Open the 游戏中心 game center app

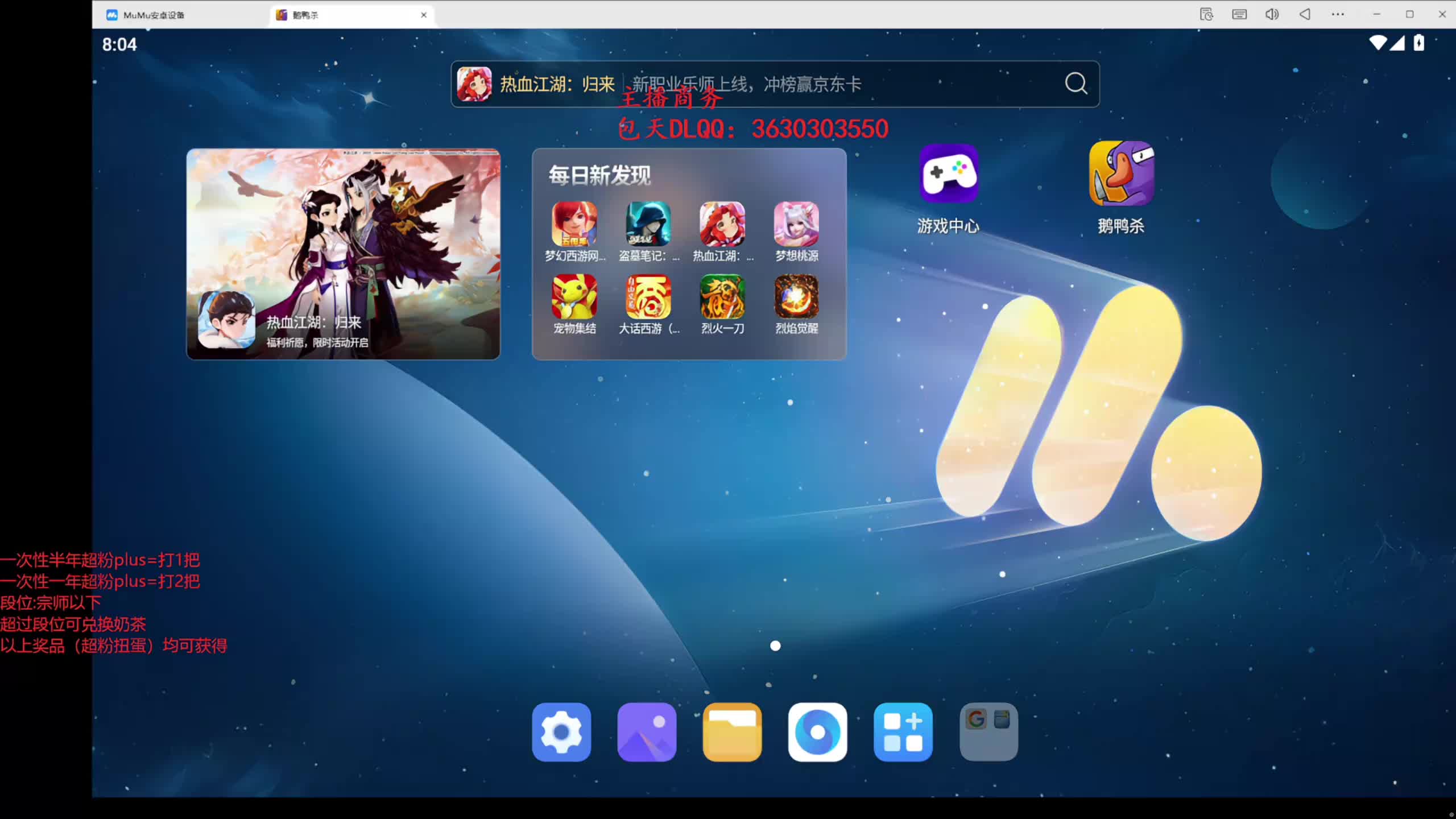pos(948,175)
